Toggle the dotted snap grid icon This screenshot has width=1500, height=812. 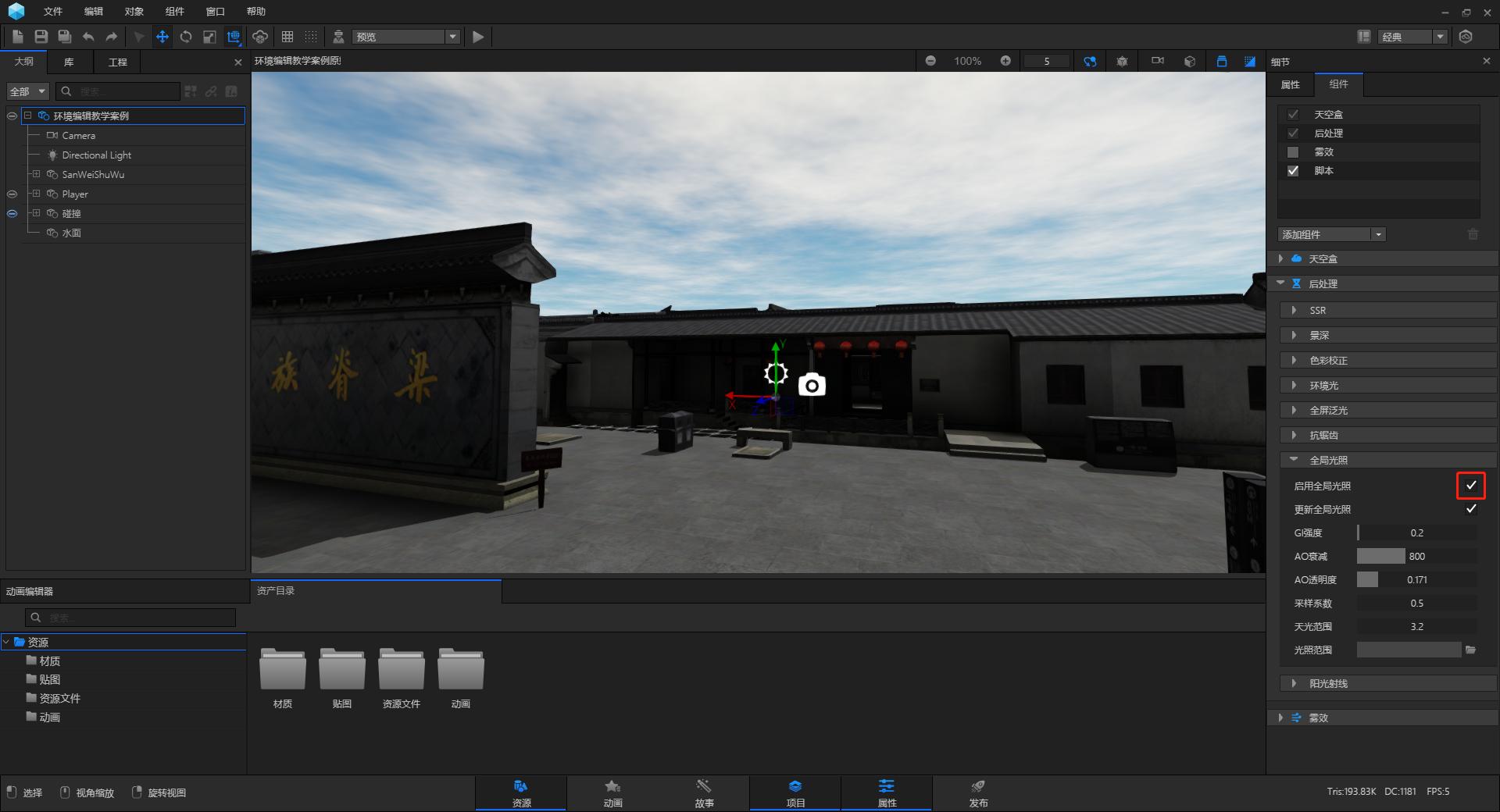[311, 37]
